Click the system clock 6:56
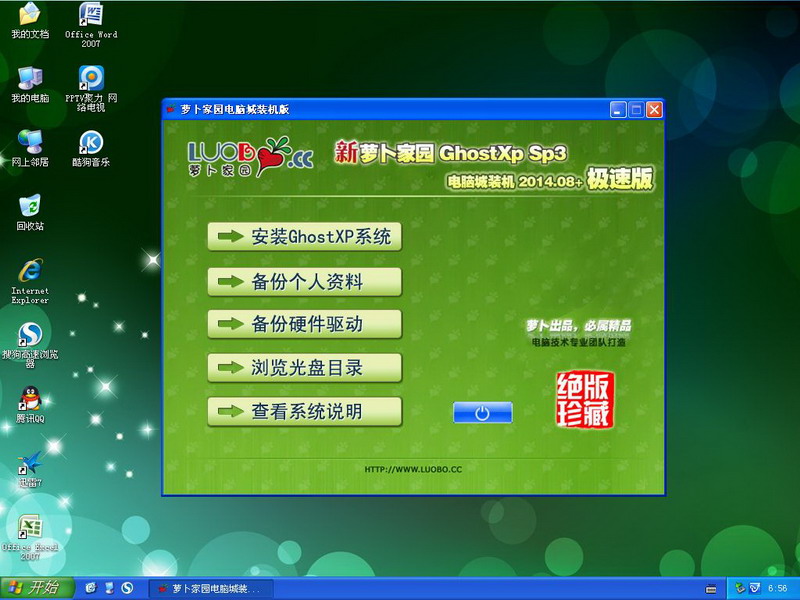 tap(778, 588)
